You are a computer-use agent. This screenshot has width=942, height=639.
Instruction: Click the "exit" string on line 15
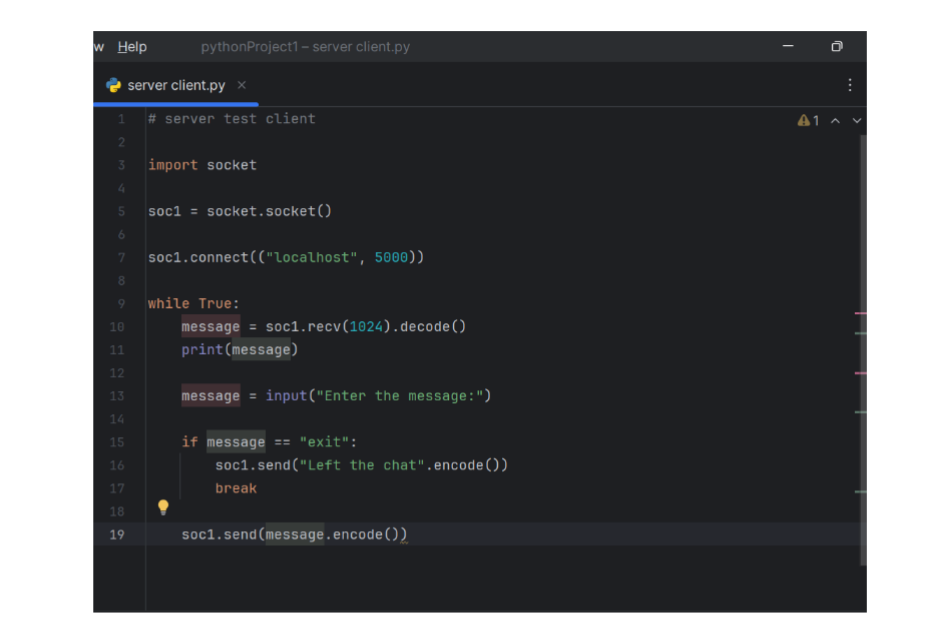click(x=324, y=443)
